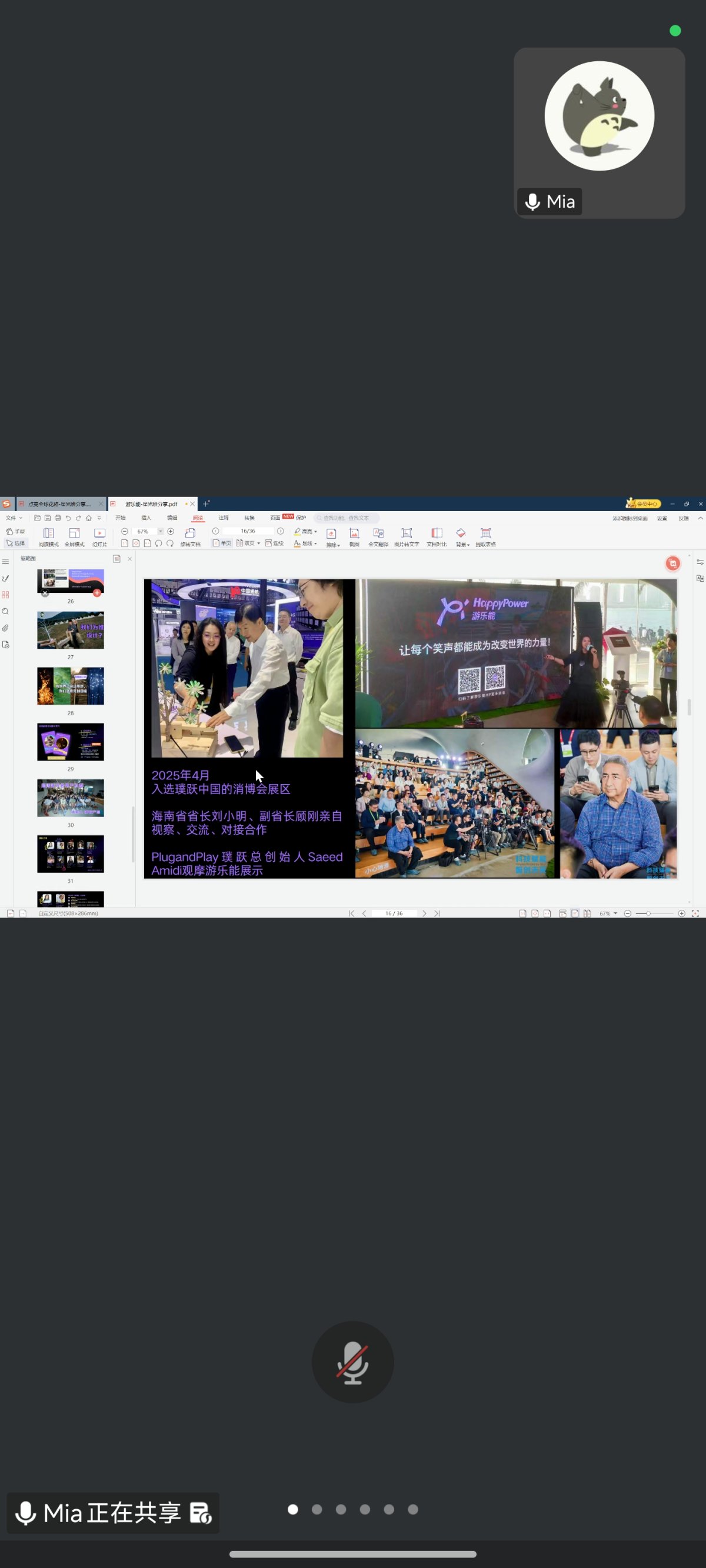Click the search magnifier icon in left sidebar
Screen dimensions: 706x1568
click(x=5, y=611)
